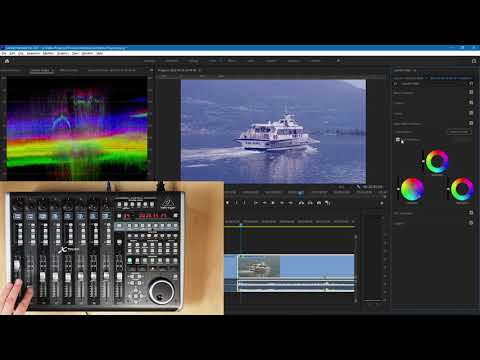The width and height of the screenshot is (480, 360).
Task: Toggle the Creative section enable checkbox
Action: point(471,102)
